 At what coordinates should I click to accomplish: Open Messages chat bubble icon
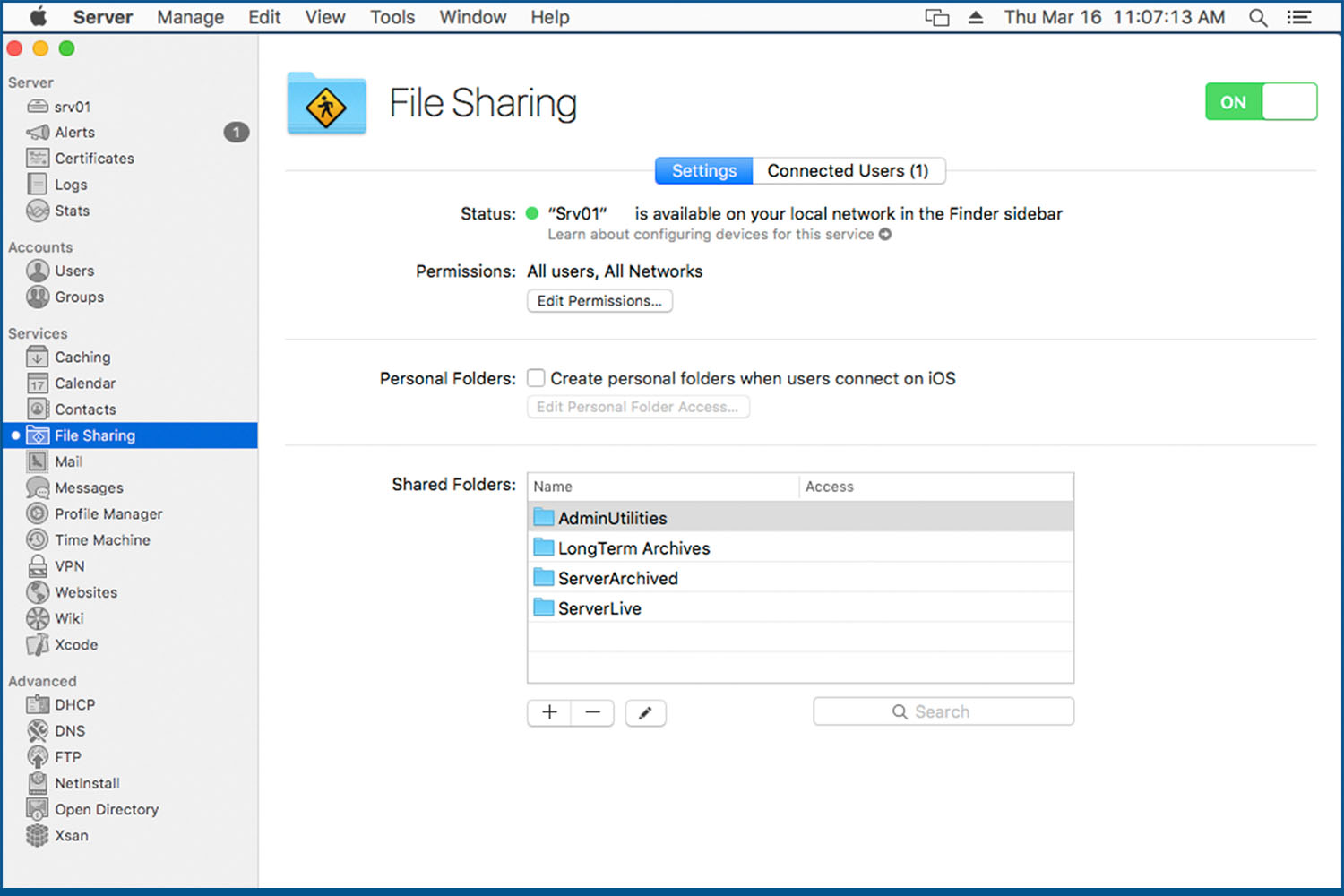click(38, 487)
